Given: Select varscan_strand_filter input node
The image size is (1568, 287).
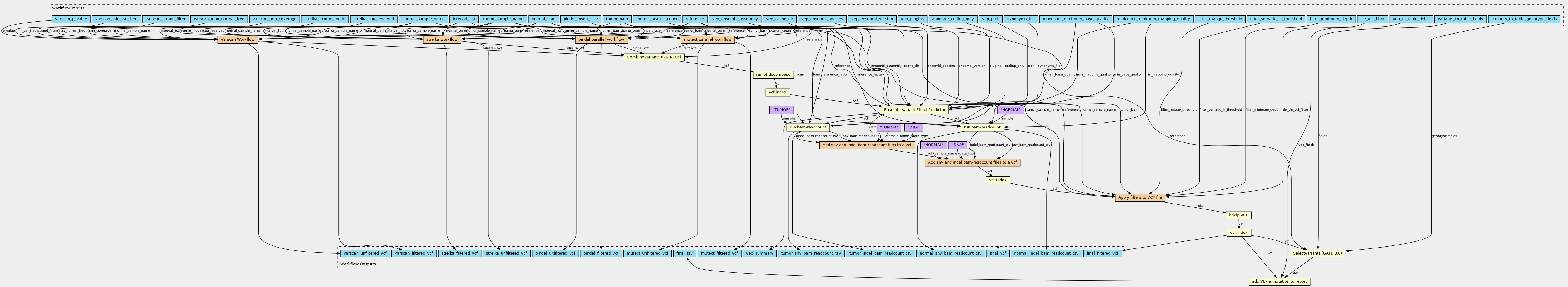Looking at the screenshot, I should [x=166, y=19].
